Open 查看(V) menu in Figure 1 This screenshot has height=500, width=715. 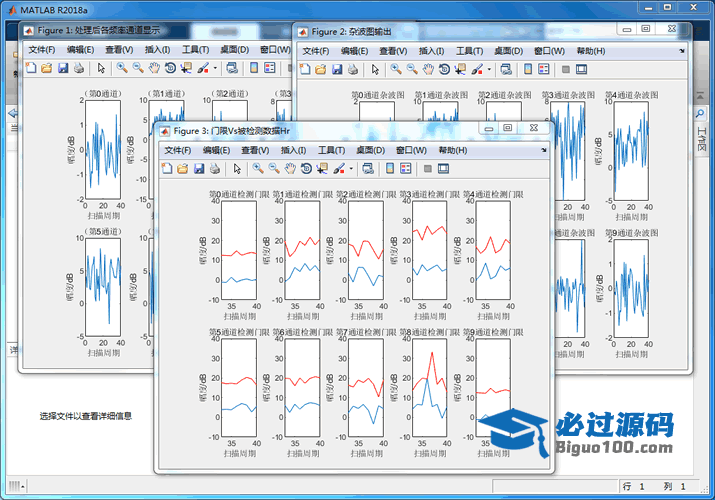[119, 50]
